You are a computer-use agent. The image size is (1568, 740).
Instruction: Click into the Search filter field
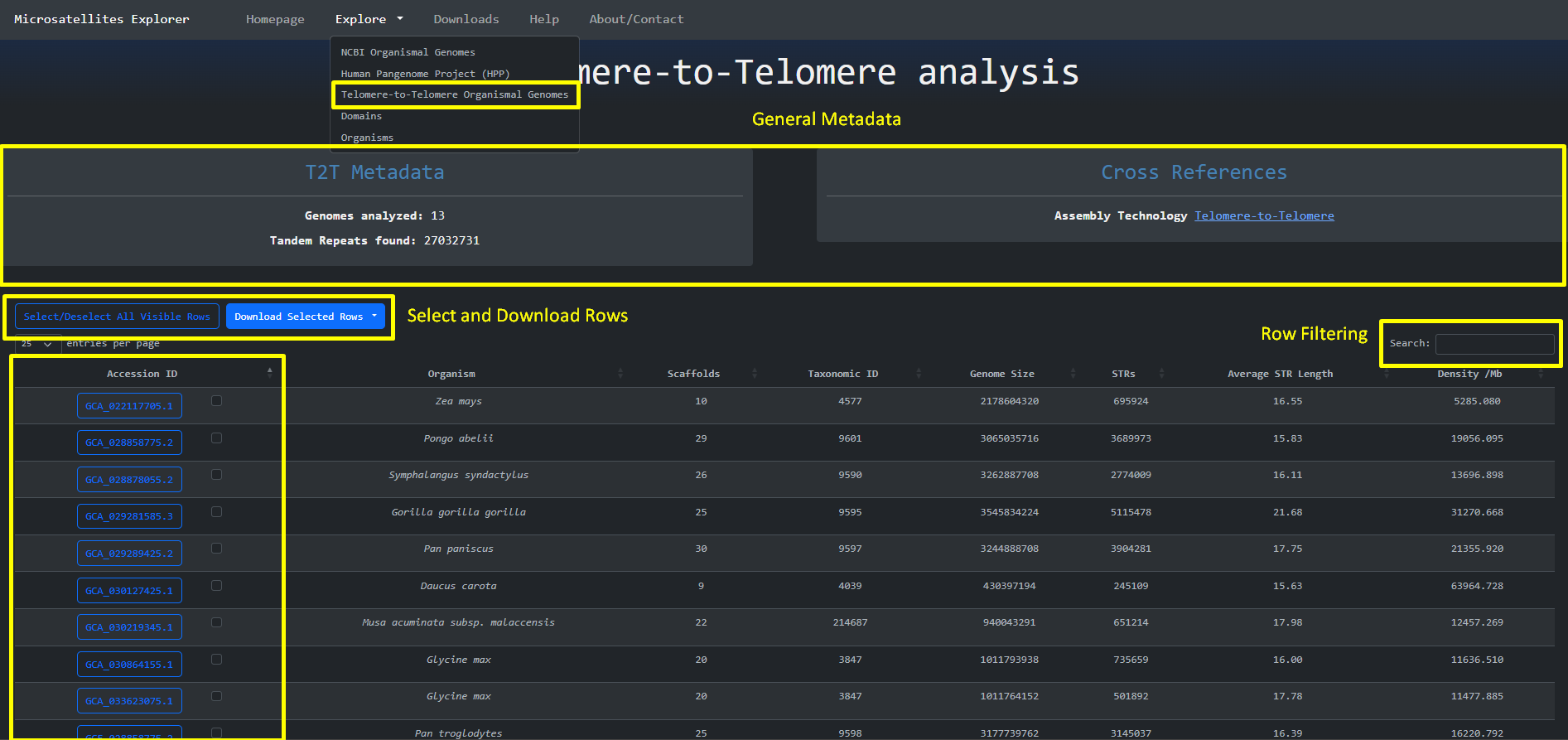click(1494, 344)
